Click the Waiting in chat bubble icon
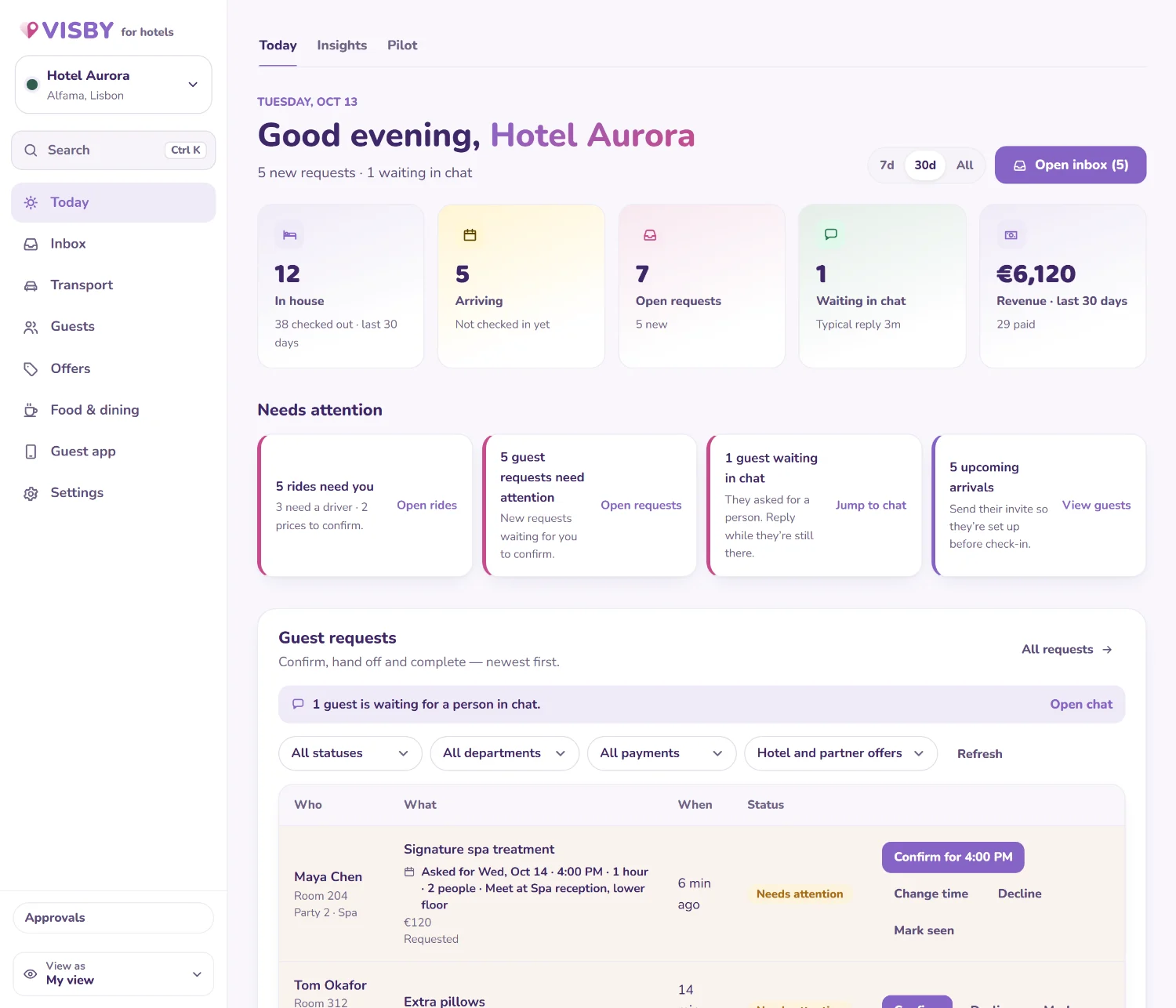The width and height of the screenshot is (1176, 1008). pyautogui.click(x=831, y=234)
